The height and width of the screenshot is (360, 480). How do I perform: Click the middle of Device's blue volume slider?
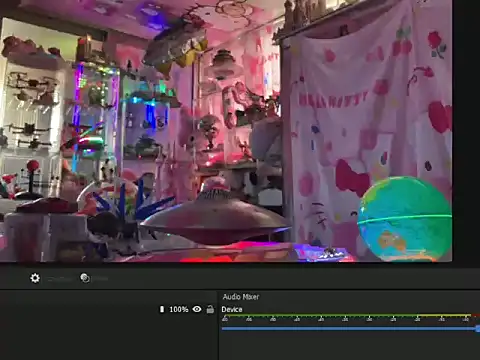(349, 329)
